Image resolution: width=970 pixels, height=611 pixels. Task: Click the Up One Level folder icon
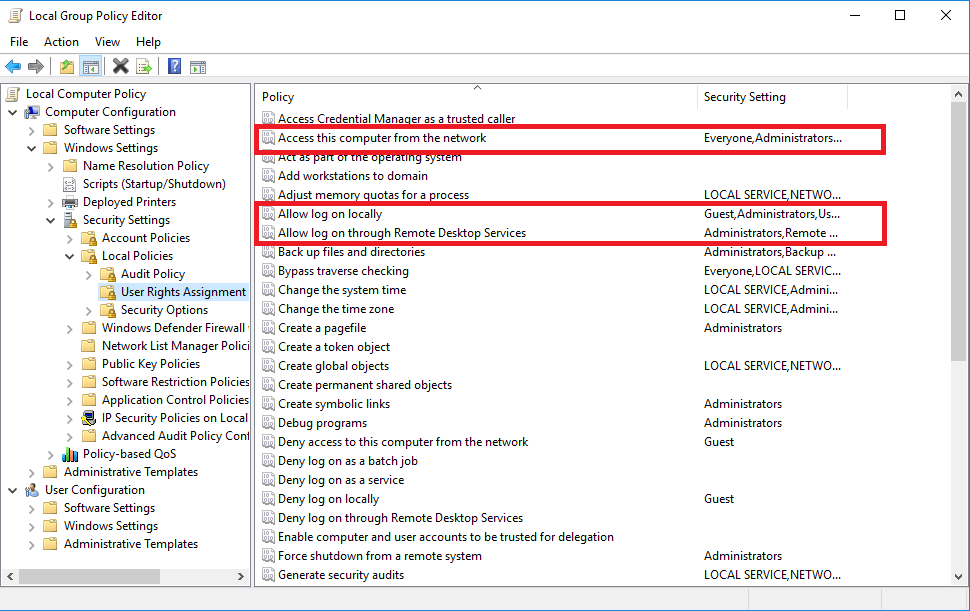[66, 67]
